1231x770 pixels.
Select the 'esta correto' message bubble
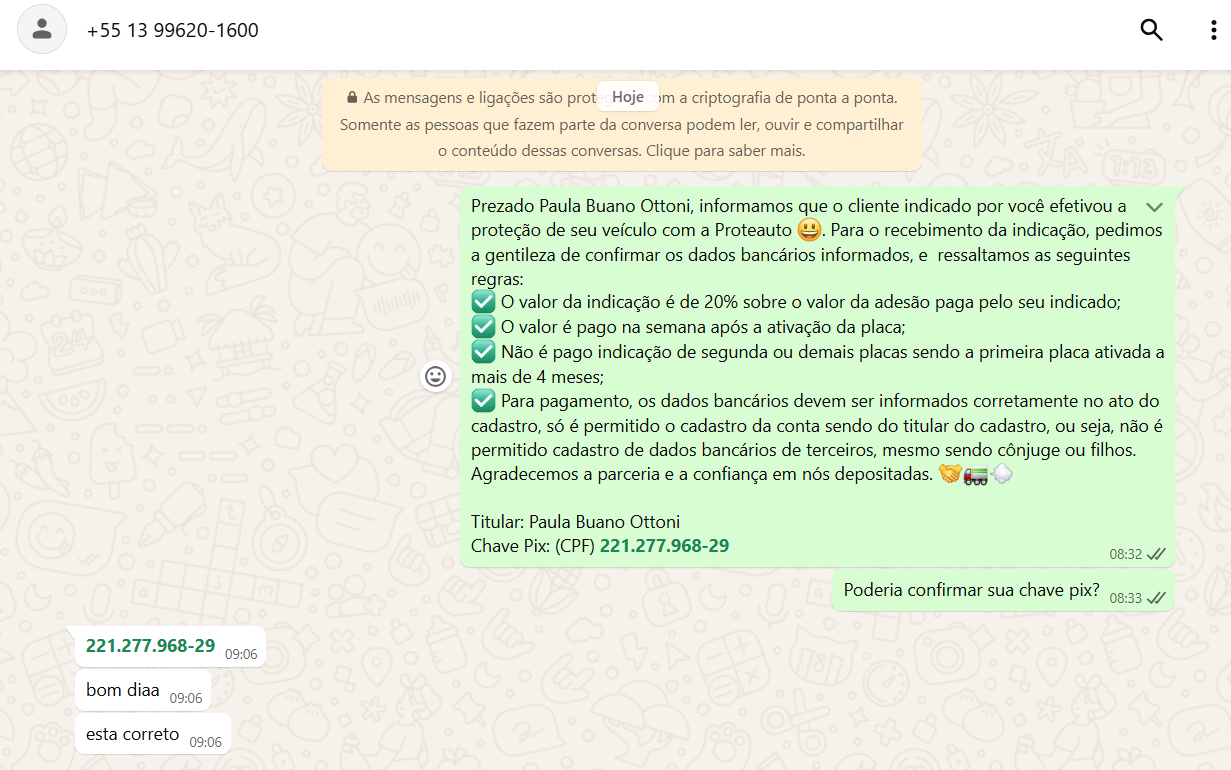pos(133,734)
